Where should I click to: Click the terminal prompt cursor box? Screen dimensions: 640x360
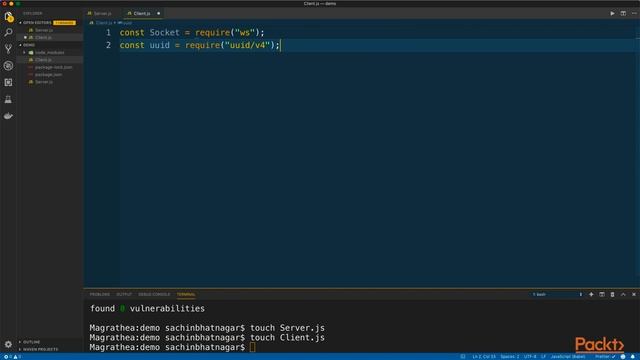coord(253,347)
